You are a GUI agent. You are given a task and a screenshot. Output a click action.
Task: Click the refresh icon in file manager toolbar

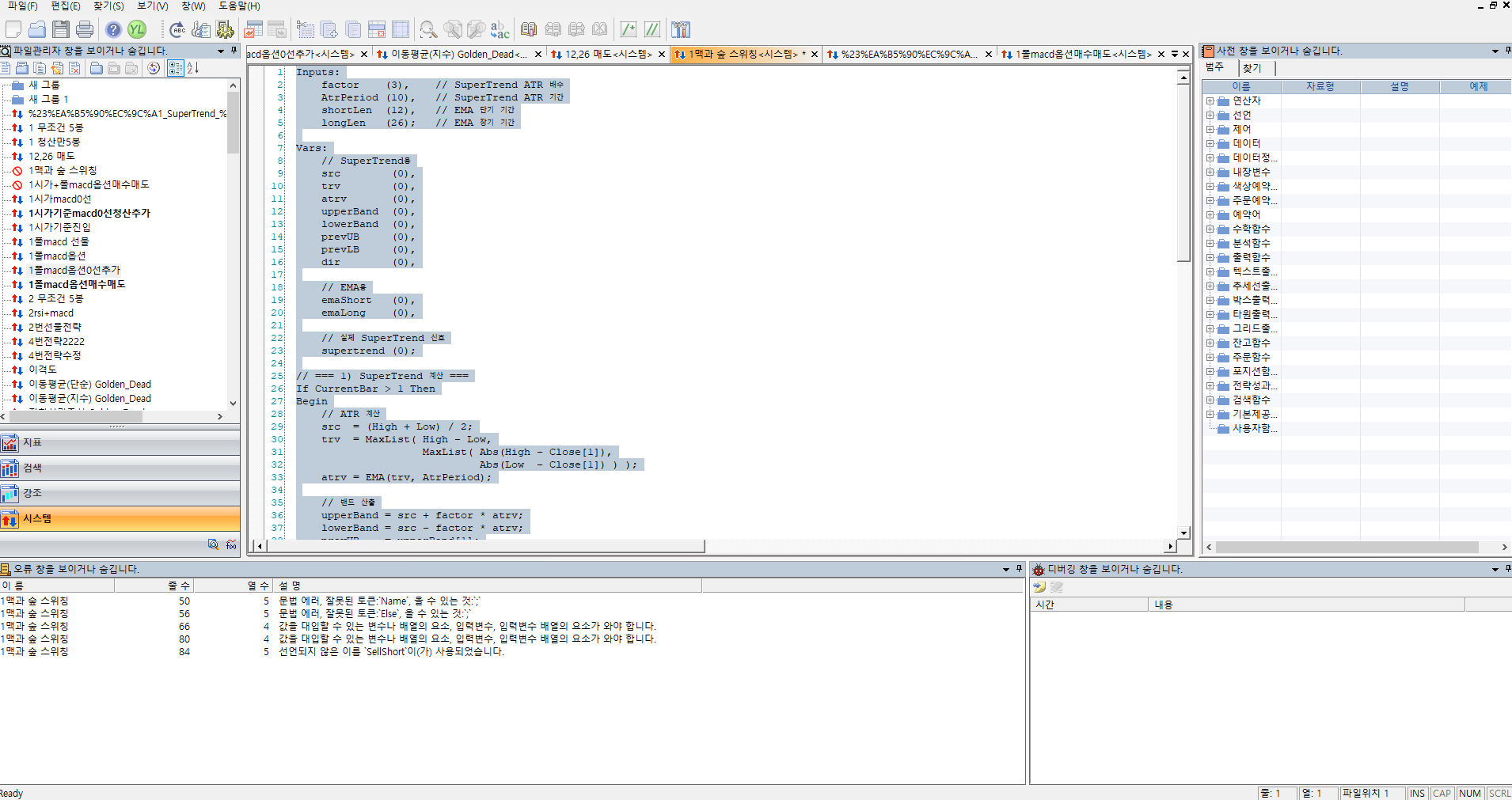tap(154, 68)
